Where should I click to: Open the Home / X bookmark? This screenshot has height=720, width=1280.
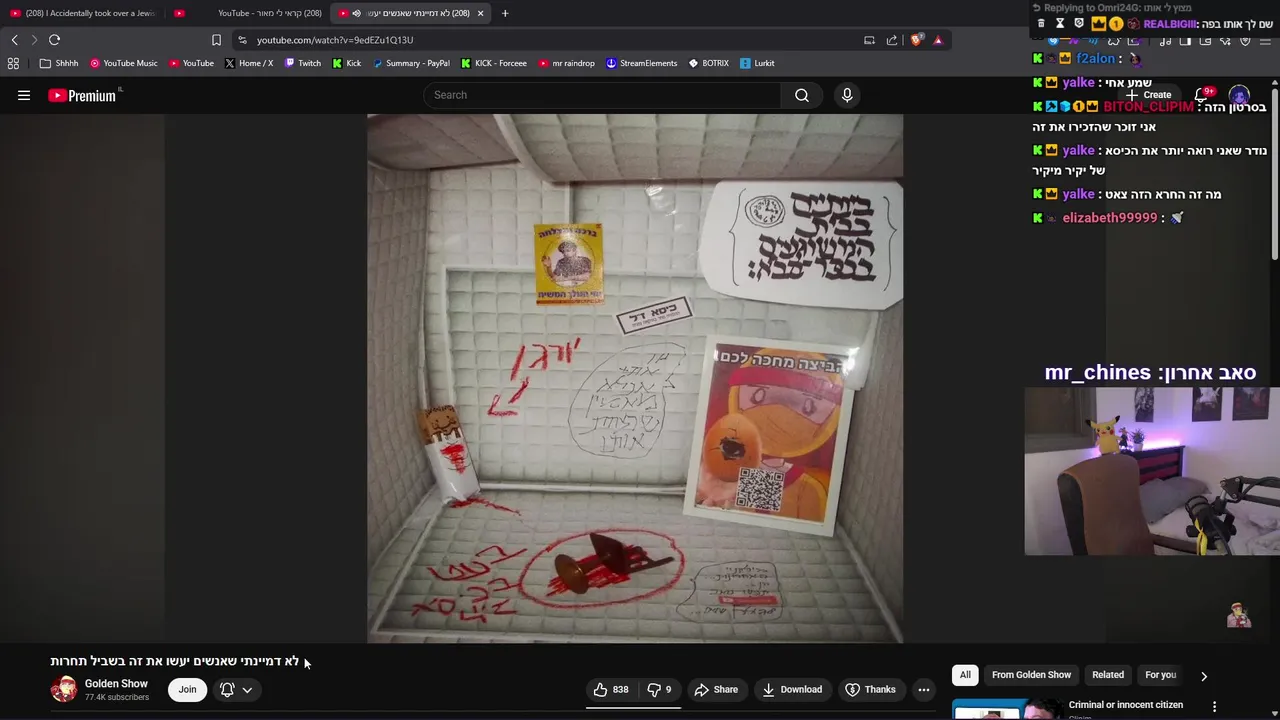coord(249,63)
